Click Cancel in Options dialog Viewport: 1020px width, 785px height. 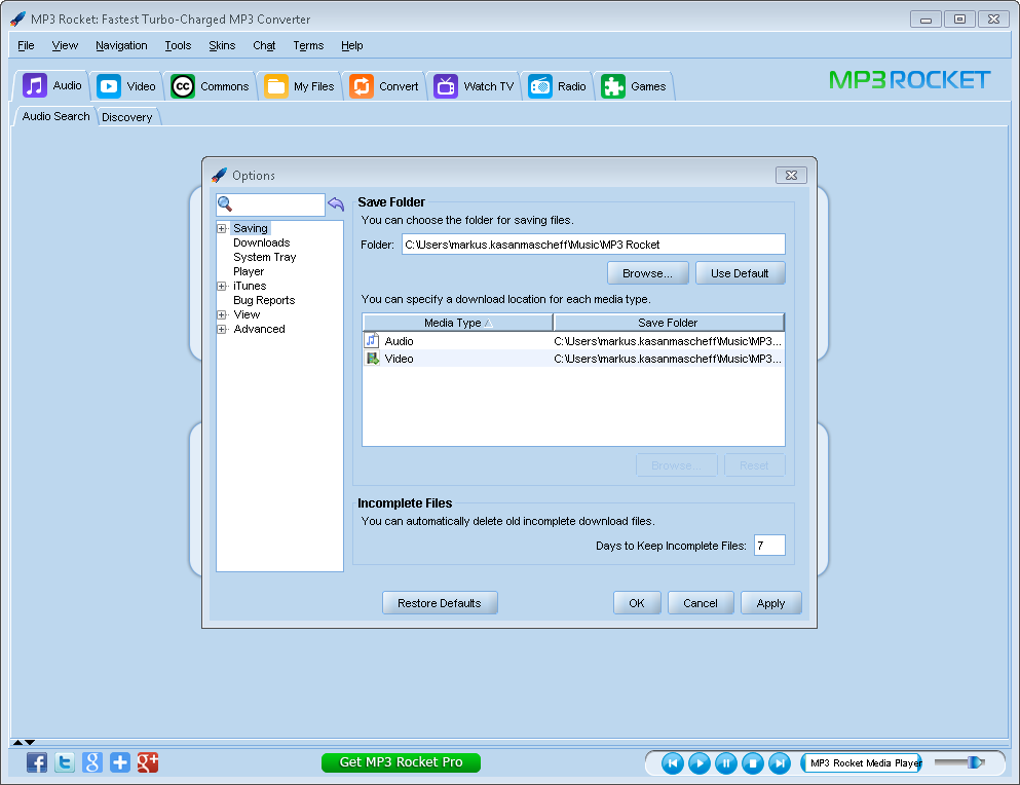[x=701, y=603]
